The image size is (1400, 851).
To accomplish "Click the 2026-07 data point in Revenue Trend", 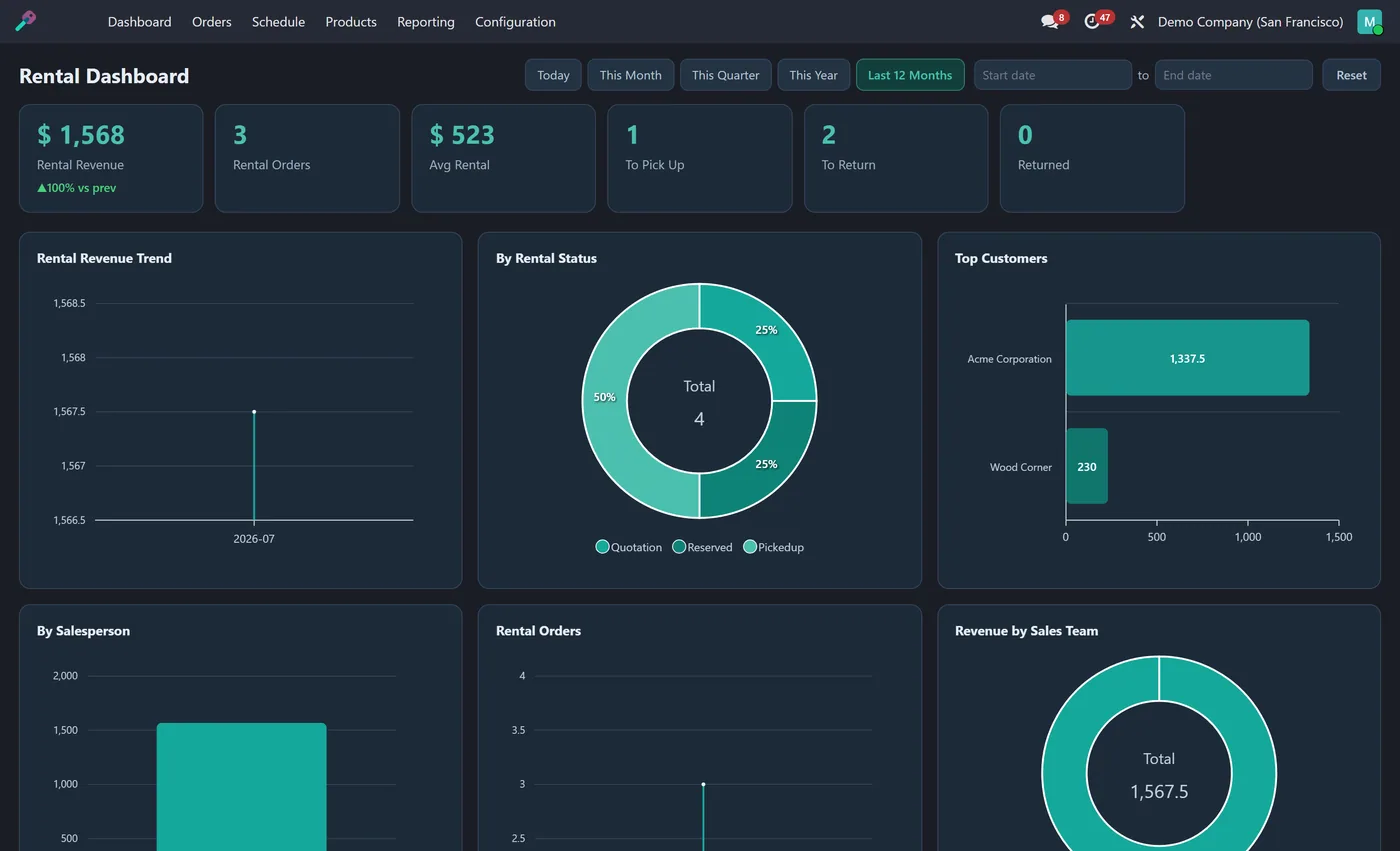I will tap(254, 411).
